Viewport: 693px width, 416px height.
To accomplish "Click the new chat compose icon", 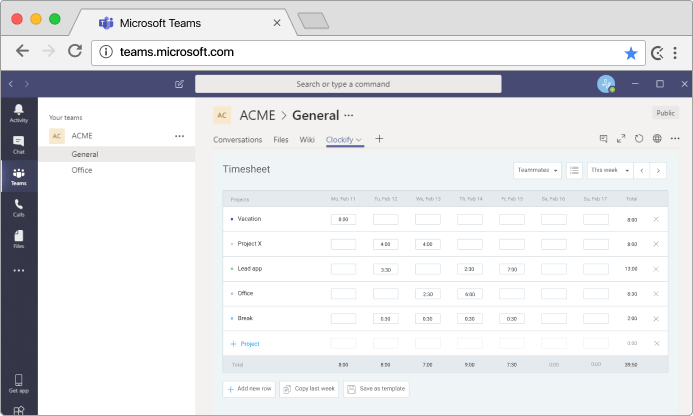I will click(179, 84).
